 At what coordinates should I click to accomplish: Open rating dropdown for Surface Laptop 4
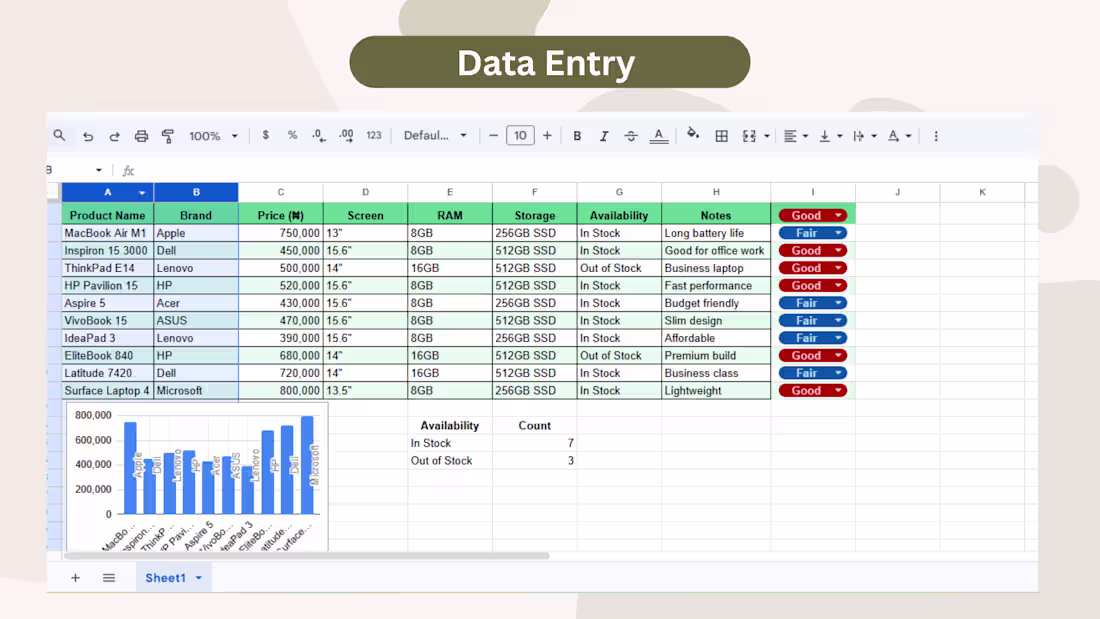pyautogui.click(x=838, y=391)
